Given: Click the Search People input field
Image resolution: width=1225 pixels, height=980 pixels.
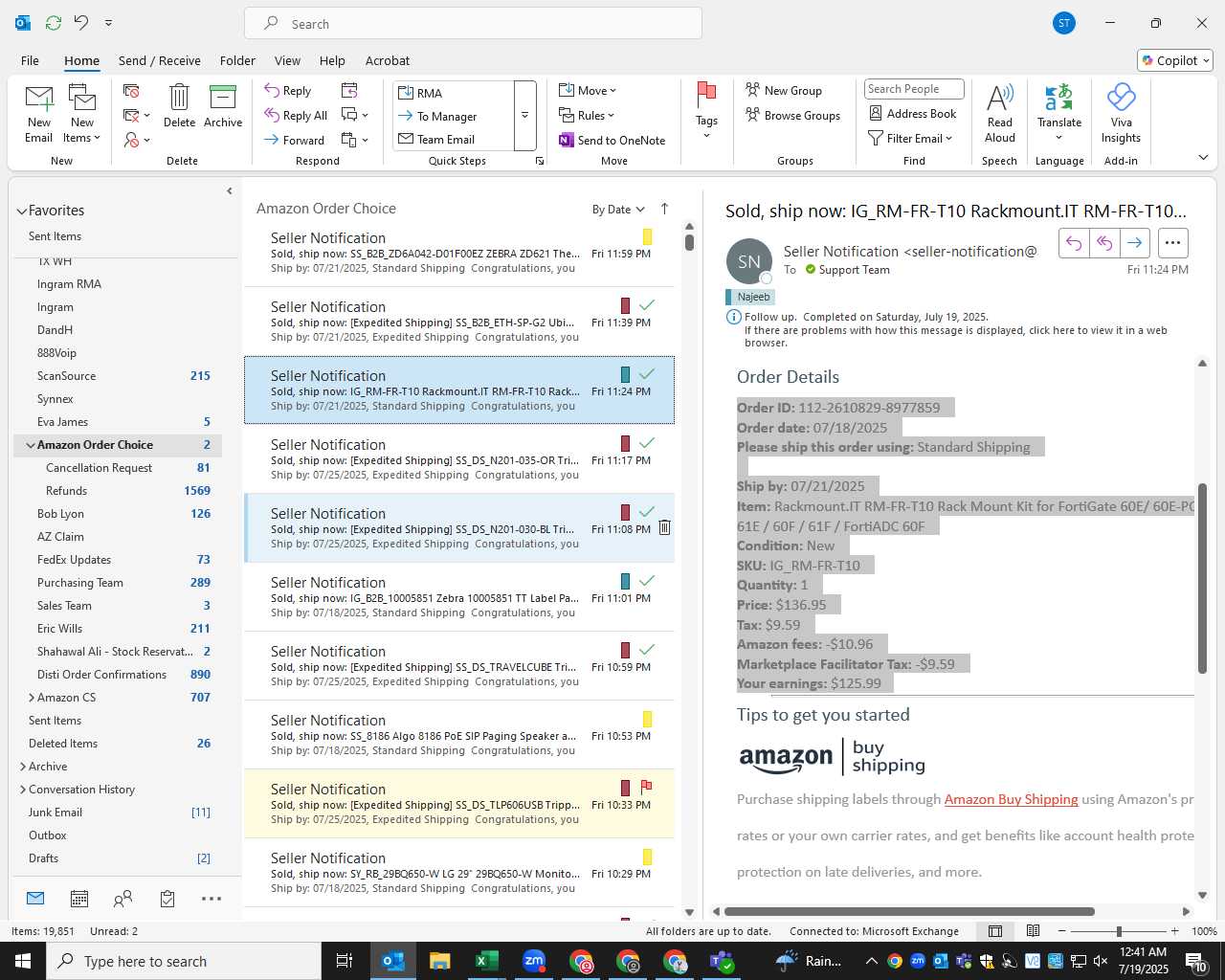Looking at the screenshot, I should [913, 89].
